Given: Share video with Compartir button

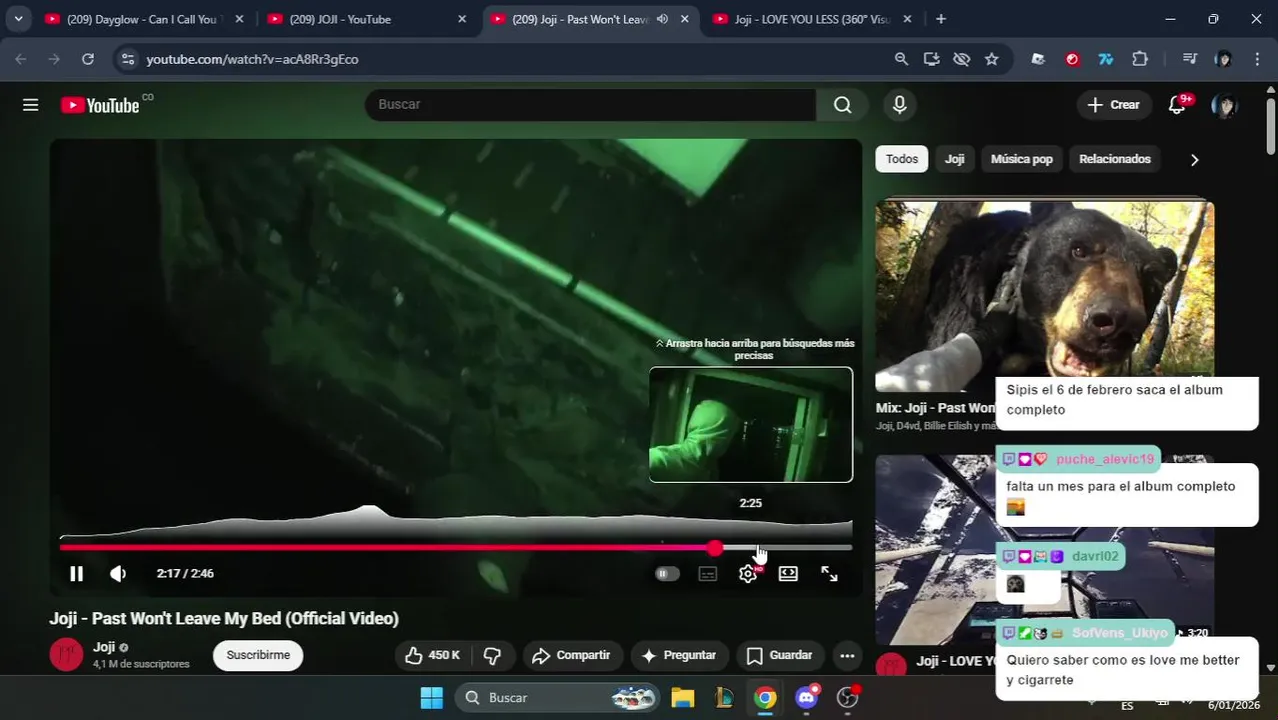Looking at the screenshot, I should click(x=571, y=655).
